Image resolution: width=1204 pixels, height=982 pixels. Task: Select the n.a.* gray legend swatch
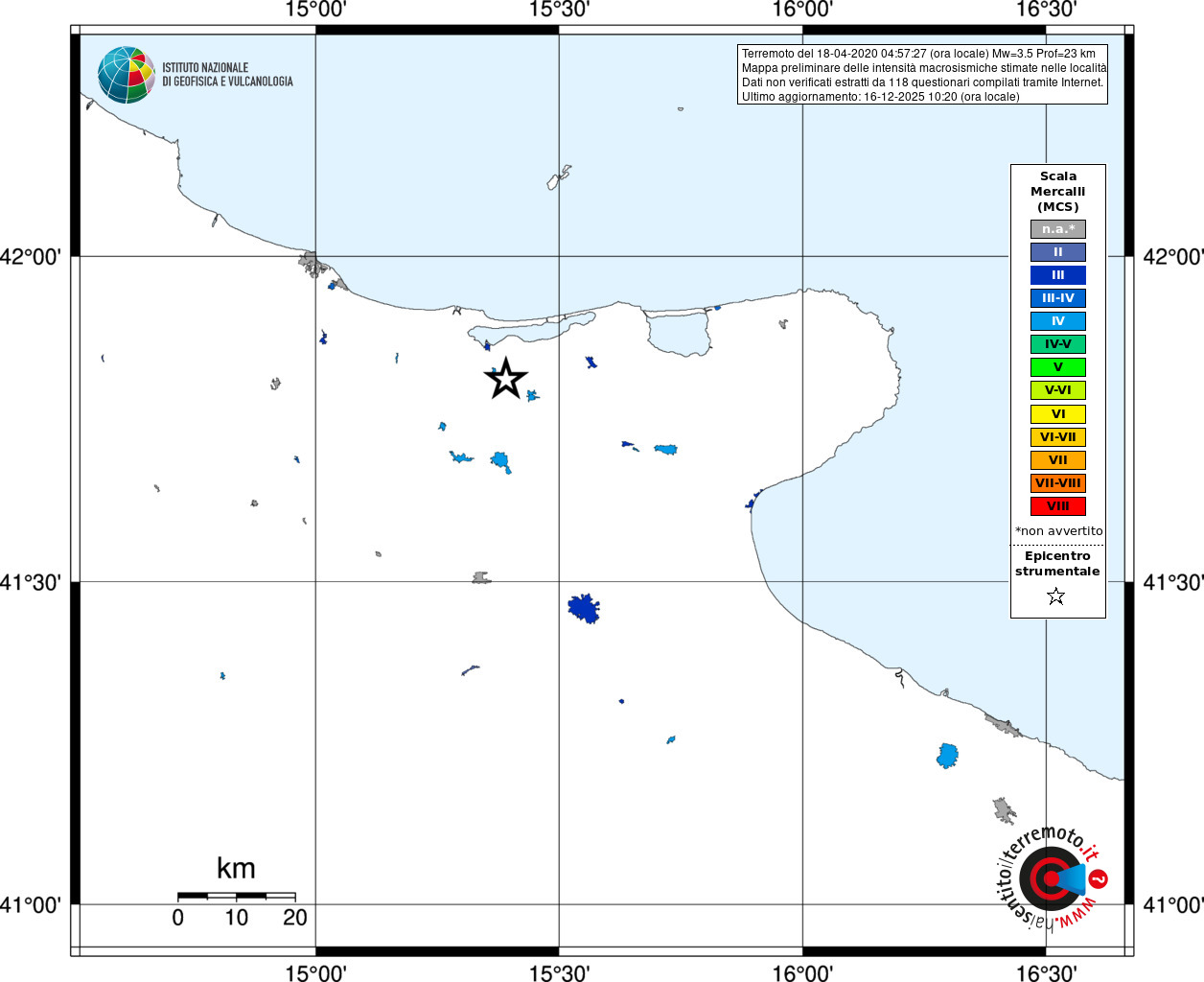click(x=1058, y=229)
